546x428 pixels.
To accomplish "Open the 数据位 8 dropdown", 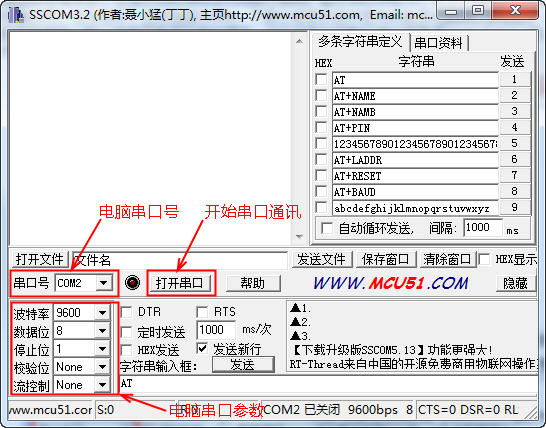I will coord(102,330).
